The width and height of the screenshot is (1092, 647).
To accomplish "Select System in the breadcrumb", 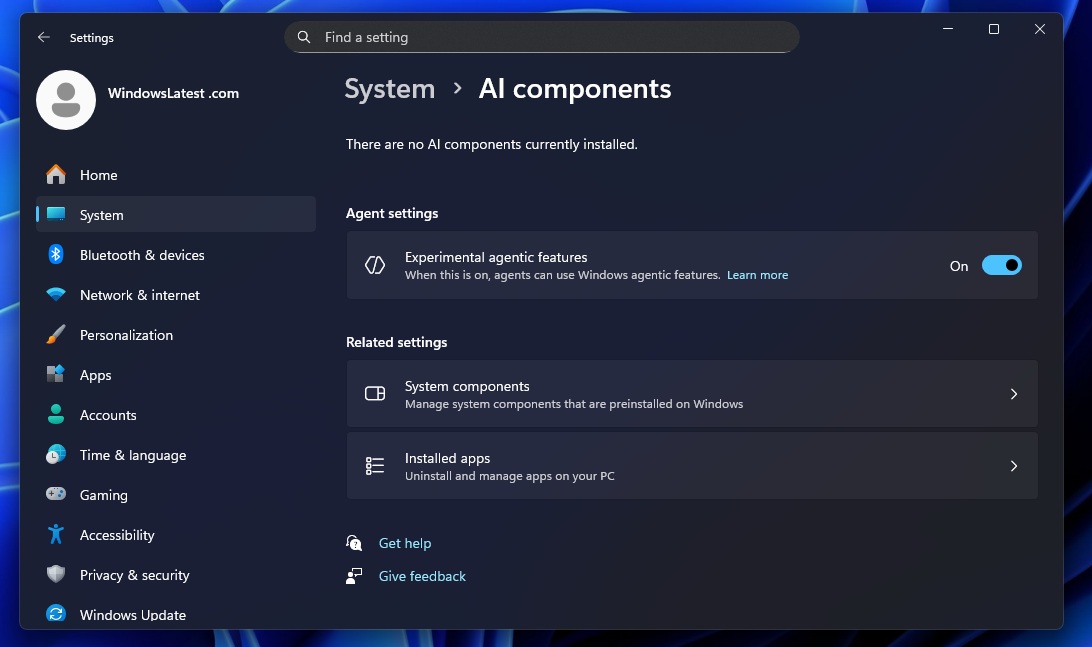I will tap(389, 89).
